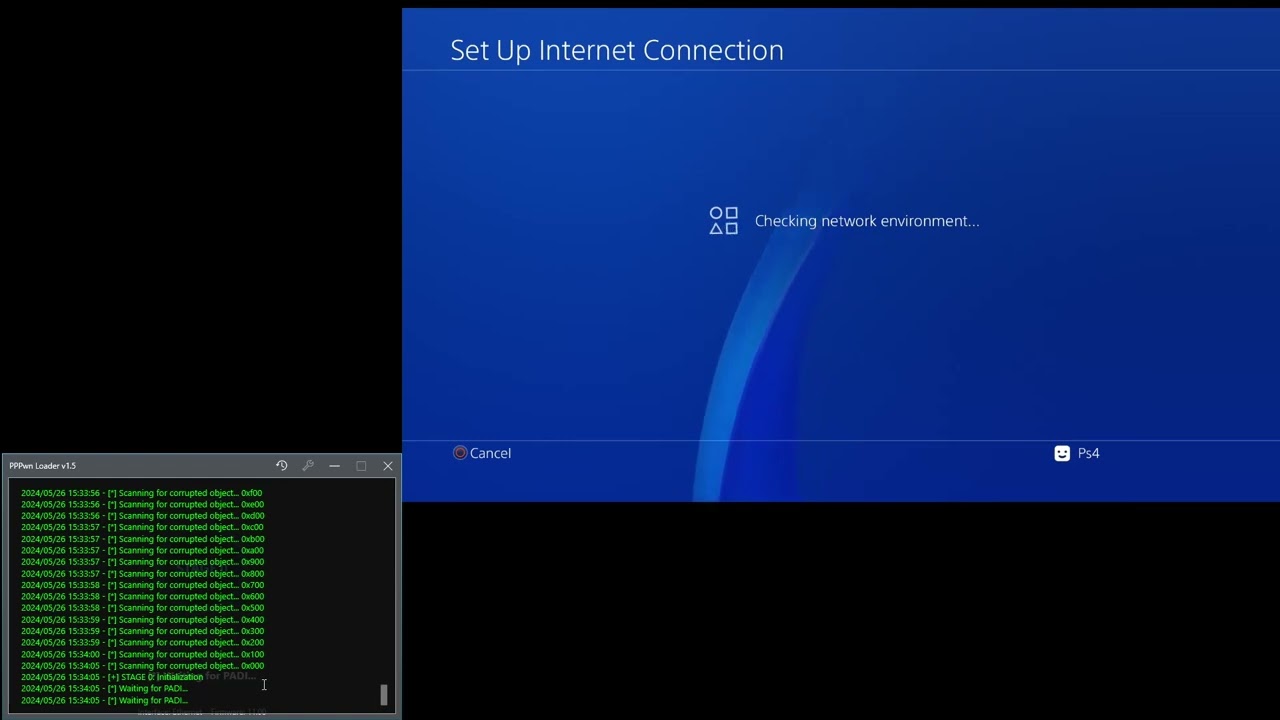This screenshot has width=1280, height=720.
Task: Click the PPPwn Loader v1.5 title
Action: [42, 466]
